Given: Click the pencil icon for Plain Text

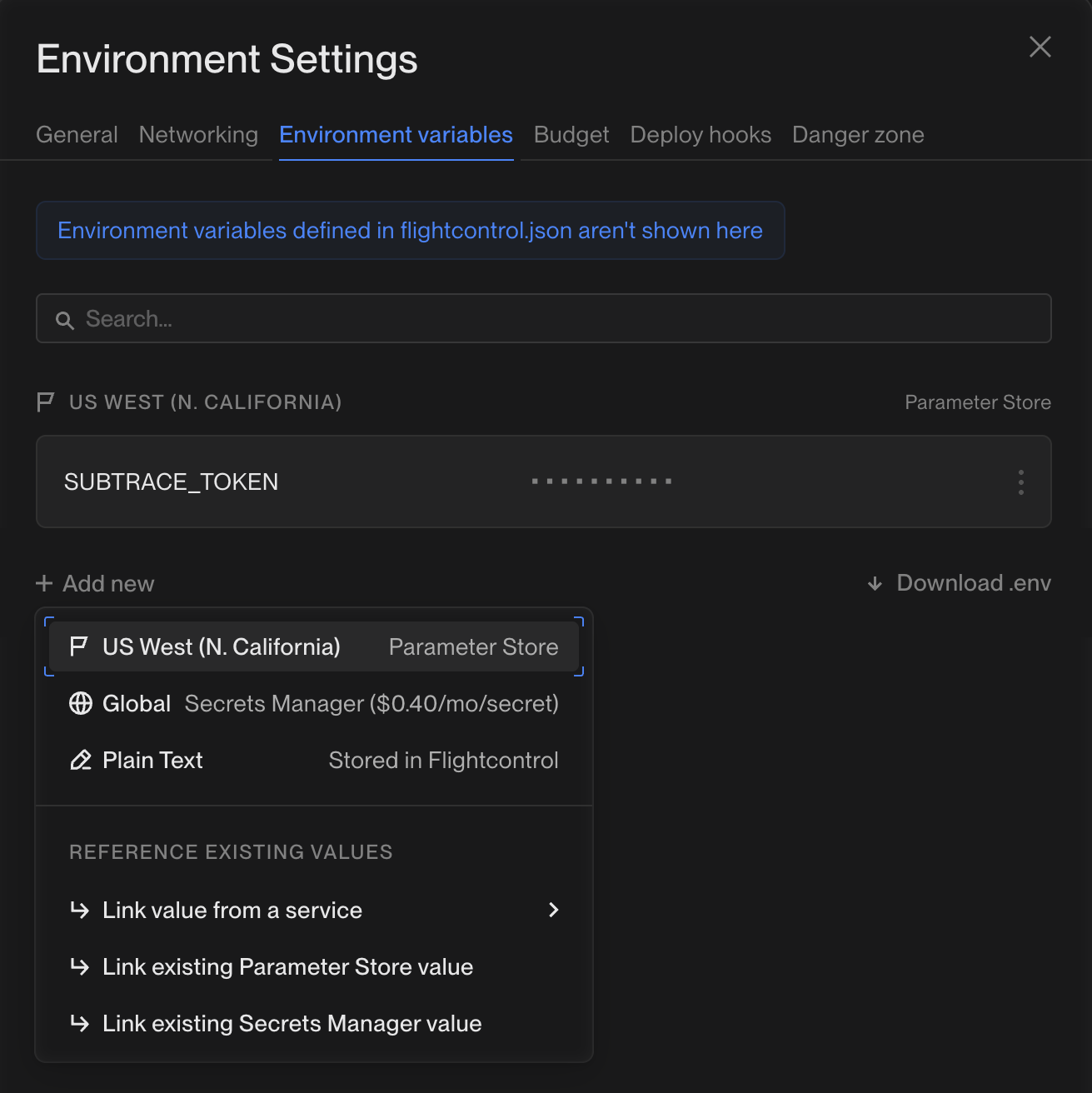Looking at the screenshot, I should pos(81,761).
